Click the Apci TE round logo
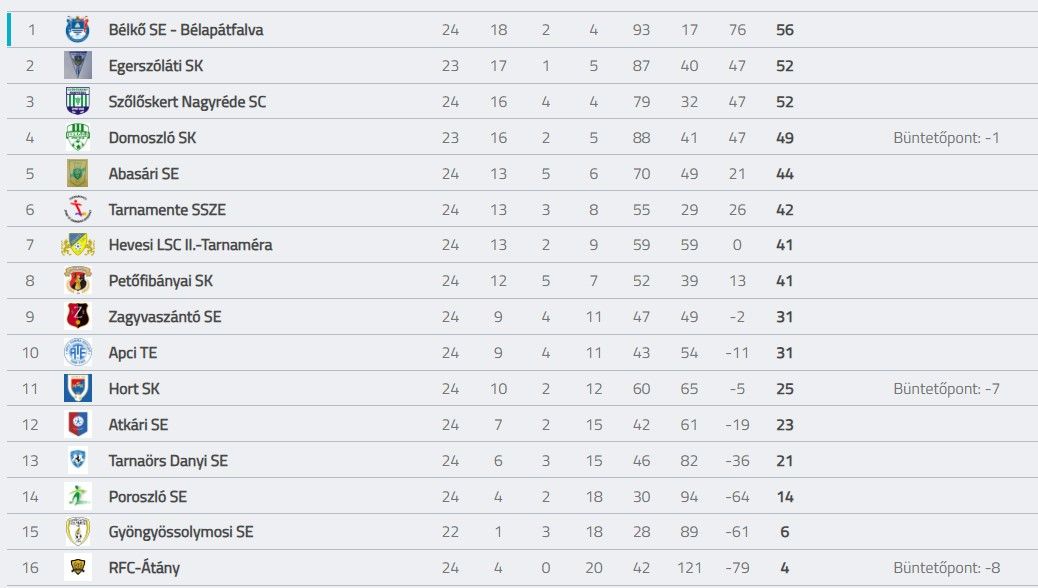1038x588 pixels. (x=77, y=352)
